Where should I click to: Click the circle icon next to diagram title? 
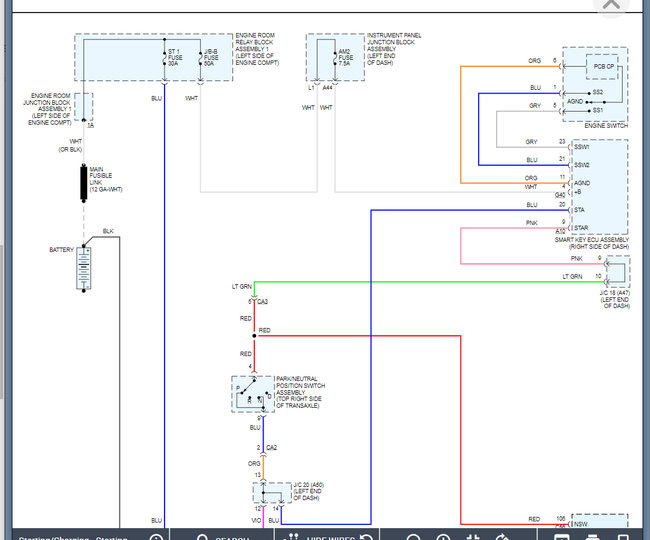coord(156,535)
